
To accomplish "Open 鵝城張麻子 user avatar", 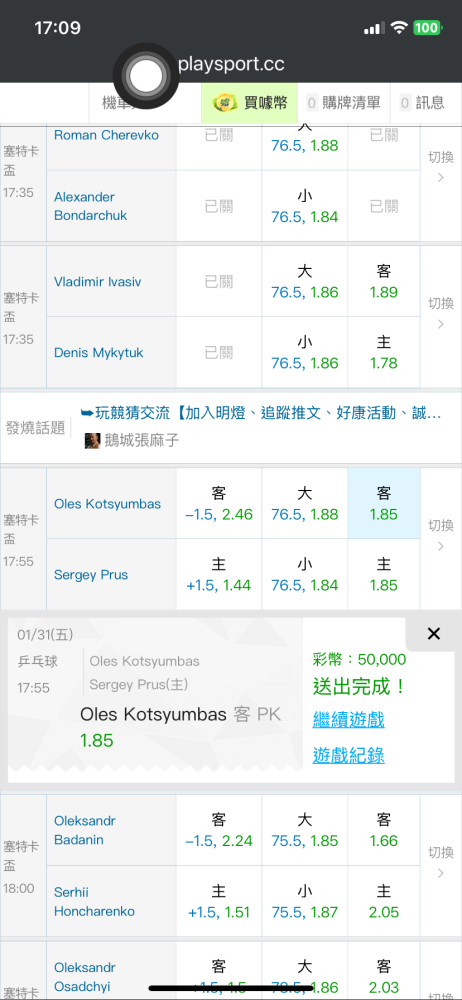I will tap(93, 441).
